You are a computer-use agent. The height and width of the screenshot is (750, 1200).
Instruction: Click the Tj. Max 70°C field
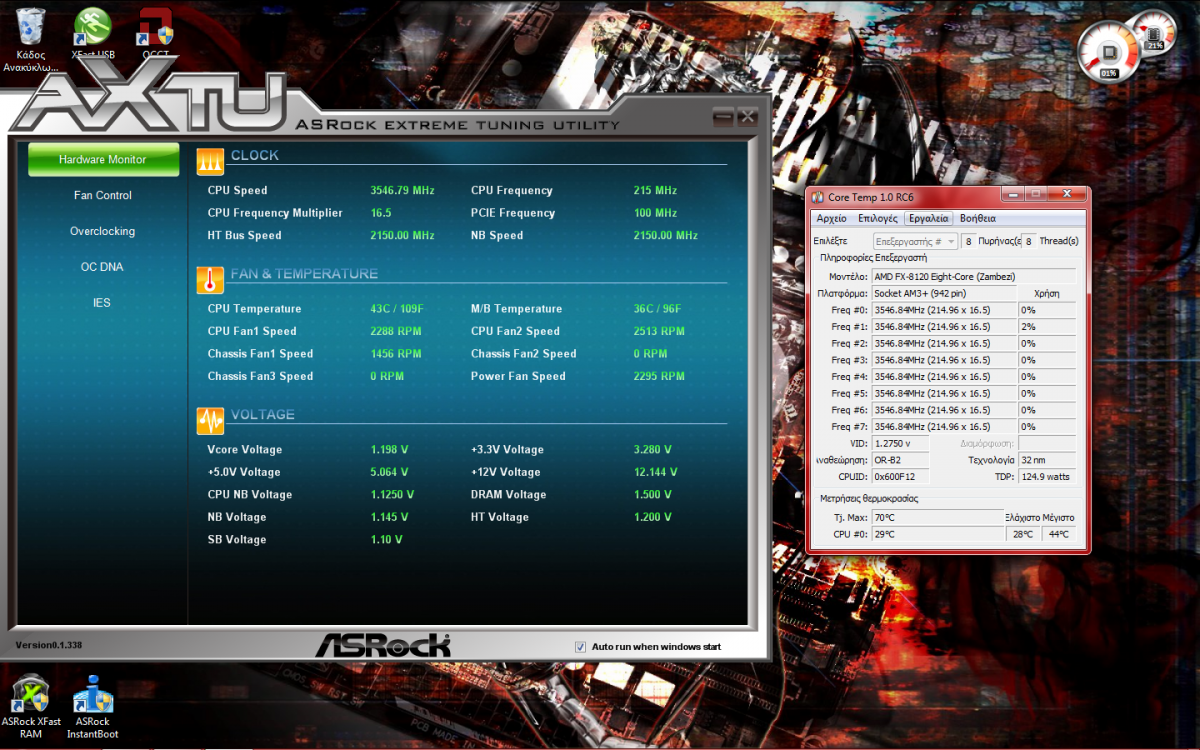pyautogui.click(x=938, y=518)
